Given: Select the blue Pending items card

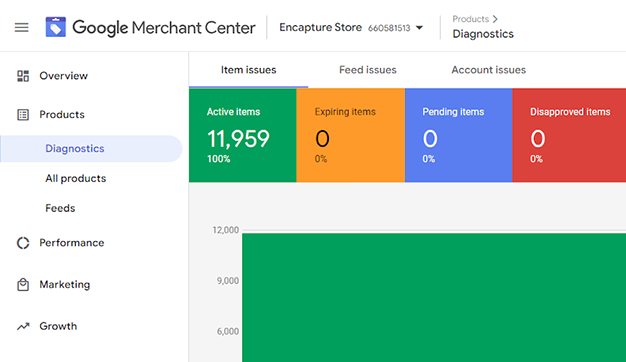Looking at the screenshot, I should 459,135.
